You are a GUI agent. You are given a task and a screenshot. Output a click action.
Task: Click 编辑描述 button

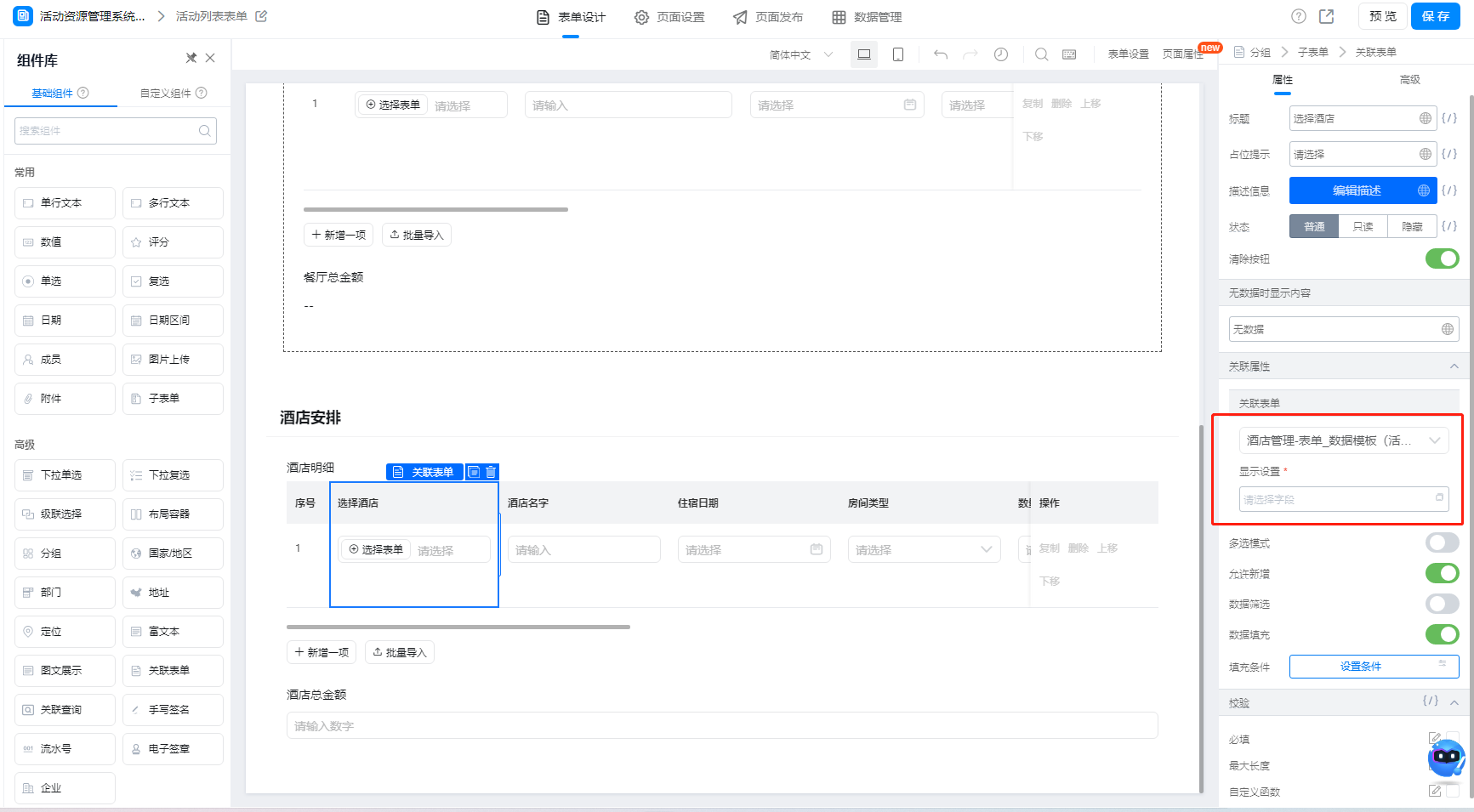1363,190
